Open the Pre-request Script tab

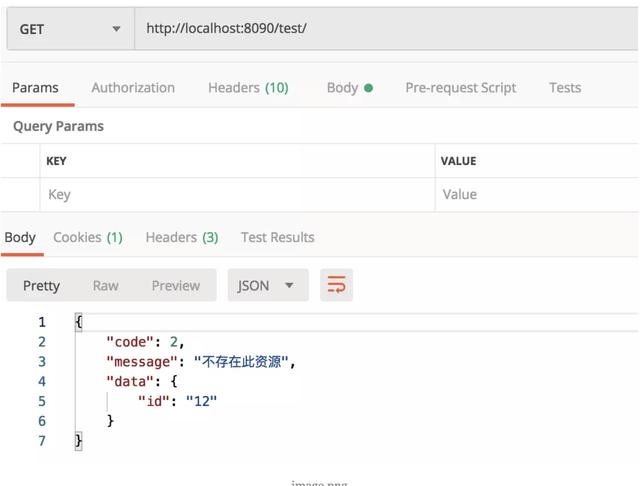[x=460, y=88]
